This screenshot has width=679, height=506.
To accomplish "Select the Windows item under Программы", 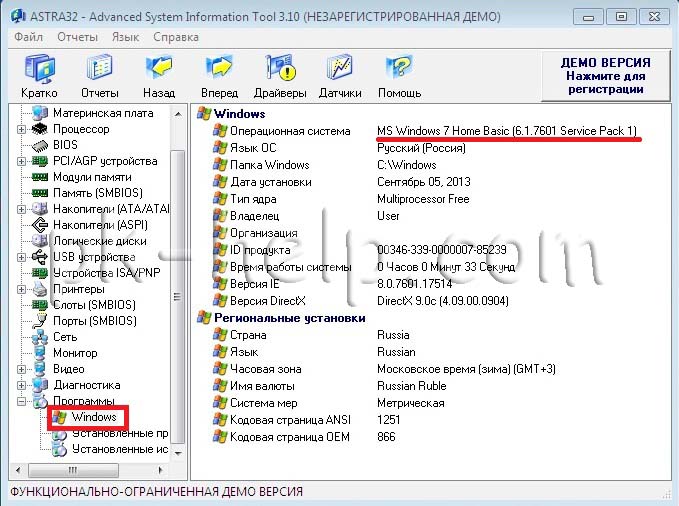I will pos(94,417).
